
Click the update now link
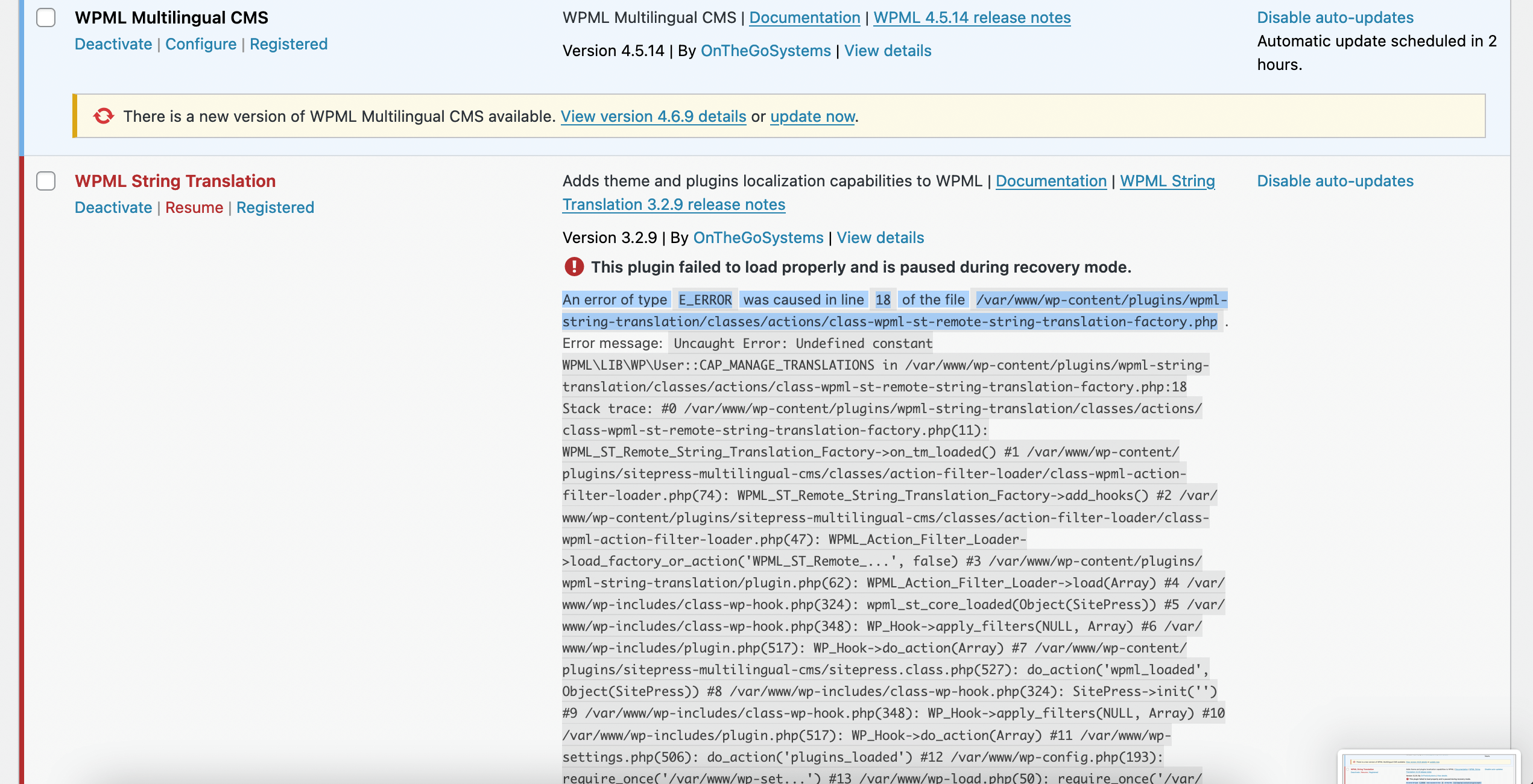pos(812,116)
